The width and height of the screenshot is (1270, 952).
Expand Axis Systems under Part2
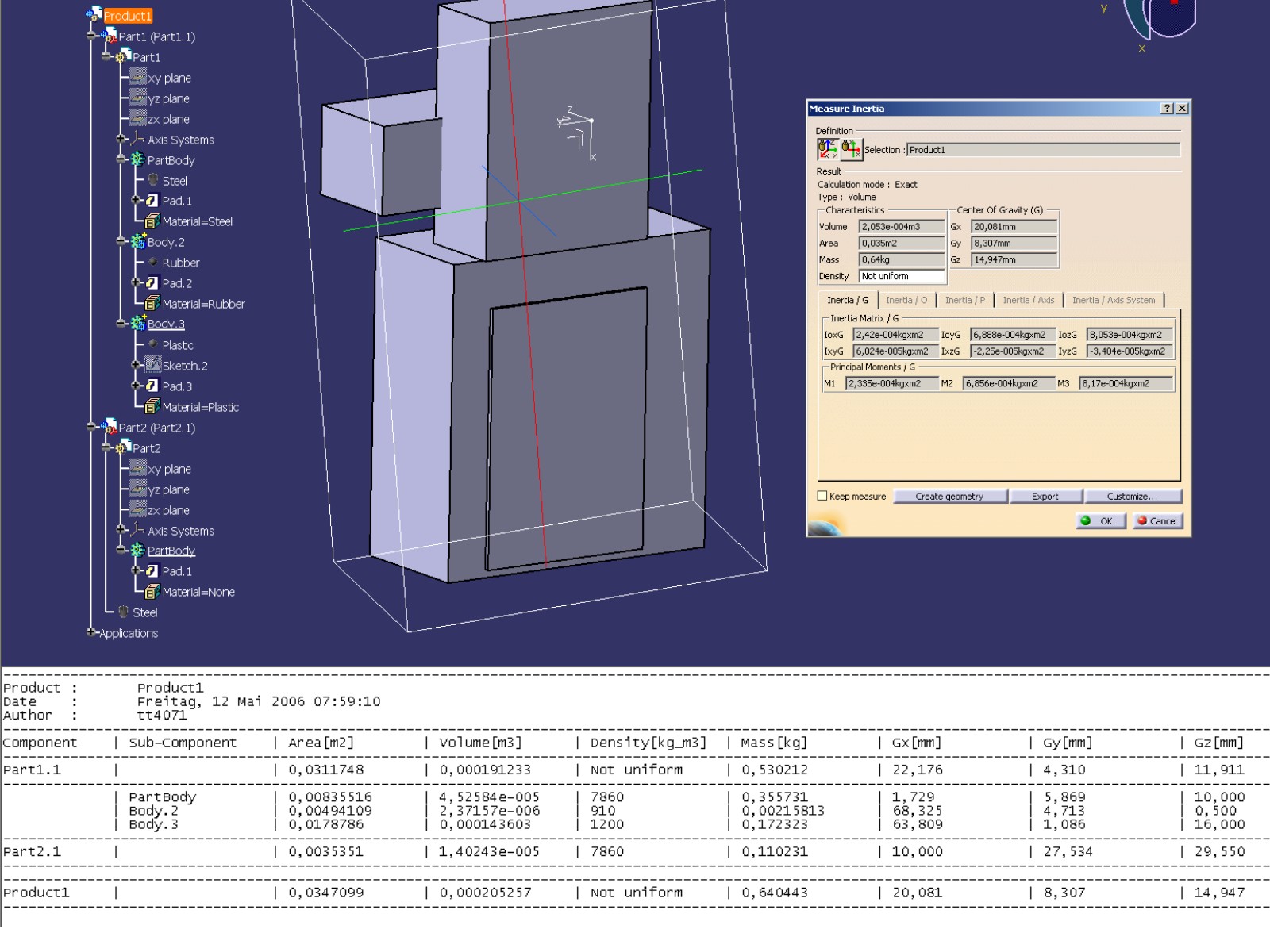(121, 529)
